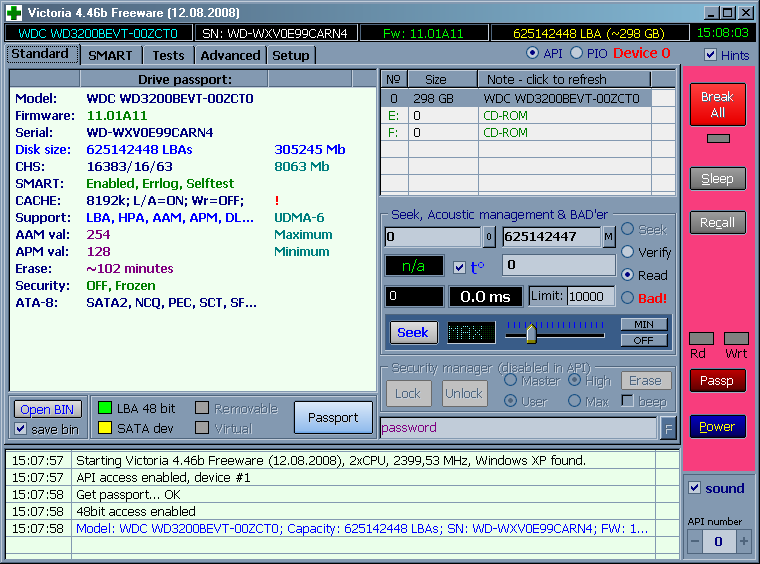Click the MIN acoustic button
This screenshot has height=564, width=760.
coord(644,324)
